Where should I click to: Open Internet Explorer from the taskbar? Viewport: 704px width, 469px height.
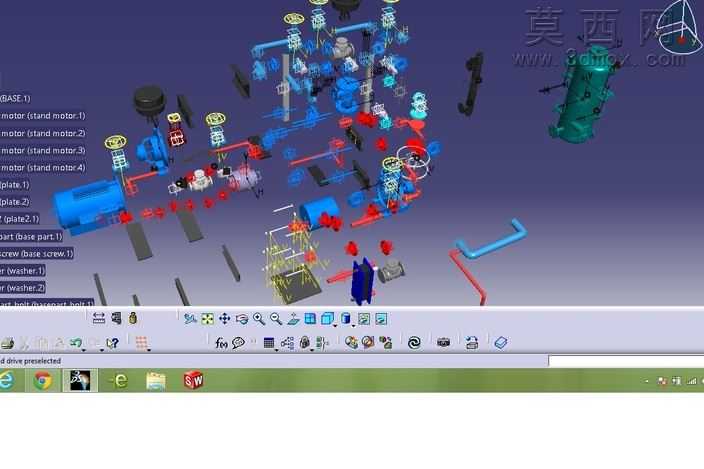click(x=7, y=381)
